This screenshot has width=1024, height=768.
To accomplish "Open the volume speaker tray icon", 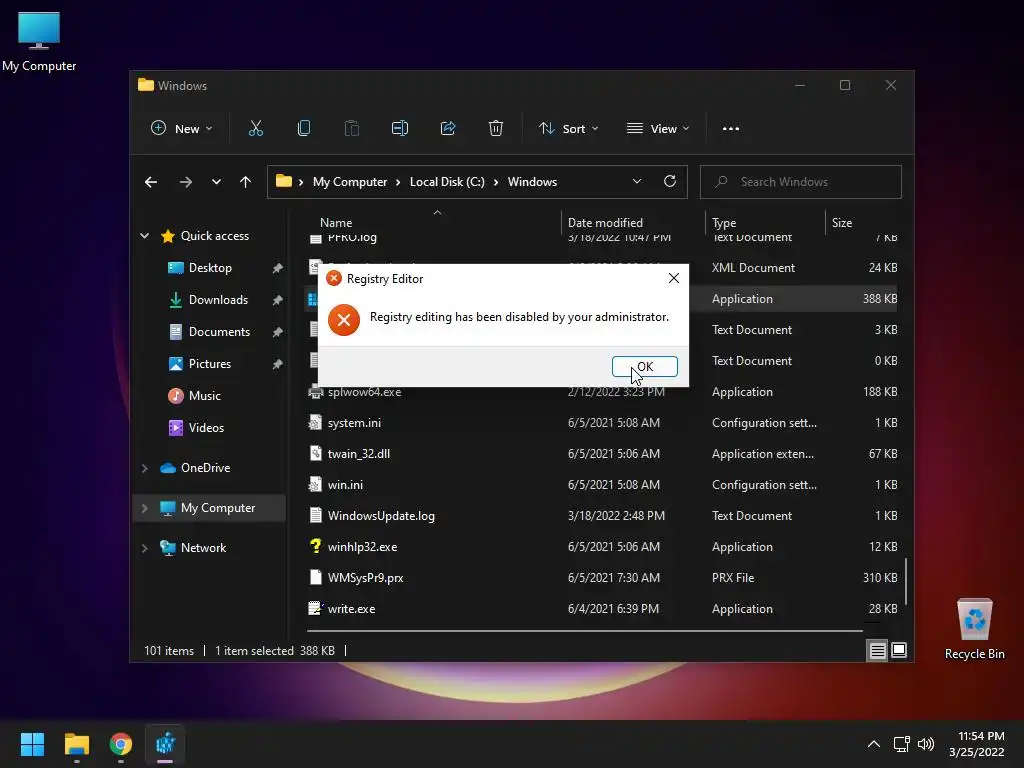I will (x=925, y=744).
